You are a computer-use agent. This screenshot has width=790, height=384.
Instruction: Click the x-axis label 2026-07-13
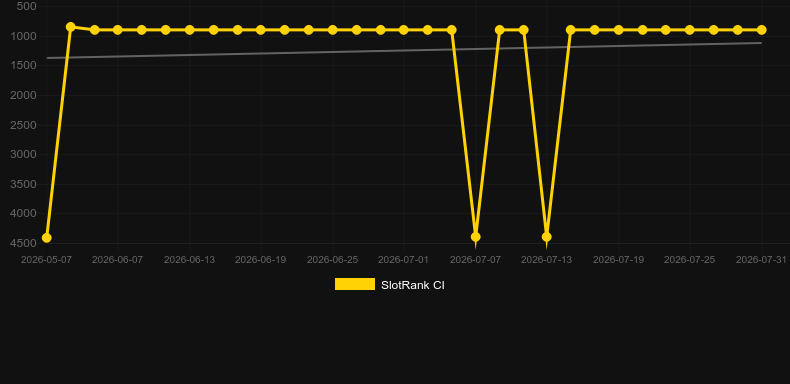(x=547, y=260)
